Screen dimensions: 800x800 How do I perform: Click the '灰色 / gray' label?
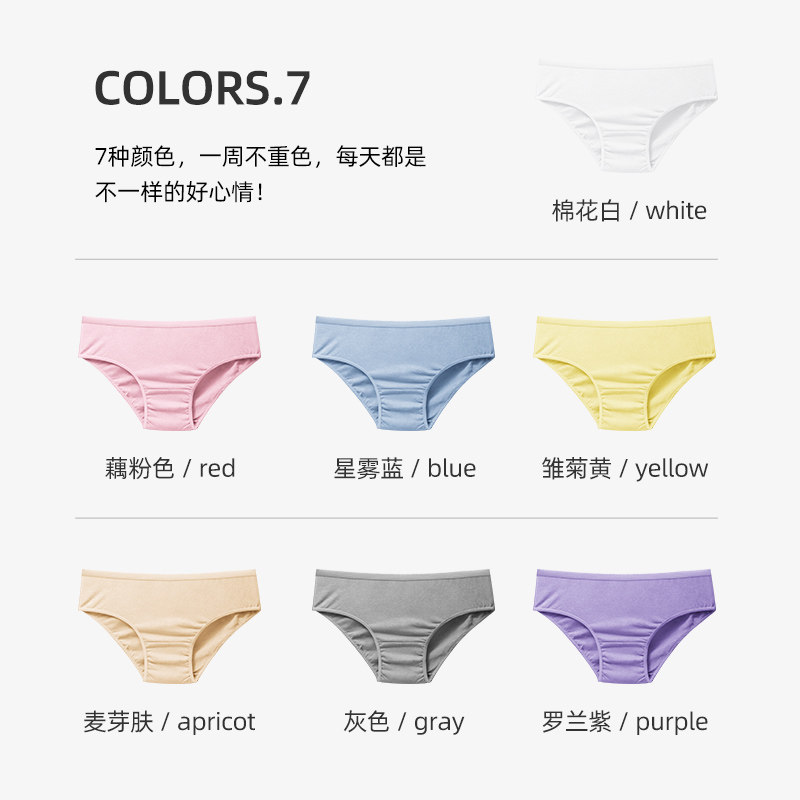404,721
